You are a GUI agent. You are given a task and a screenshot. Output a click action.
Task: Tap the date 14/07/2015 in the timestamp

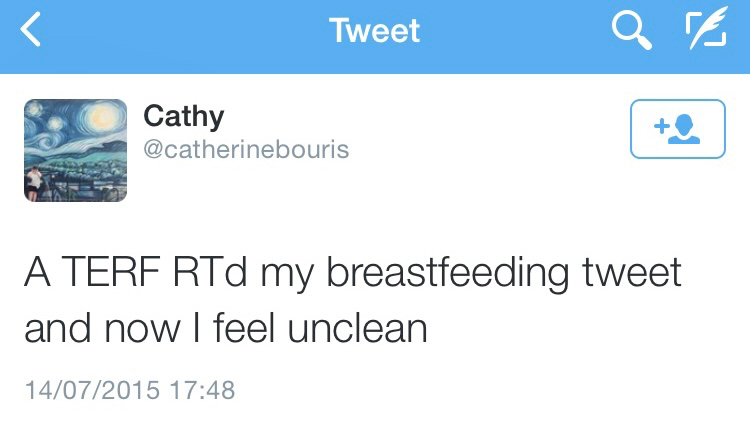(91, 388)
